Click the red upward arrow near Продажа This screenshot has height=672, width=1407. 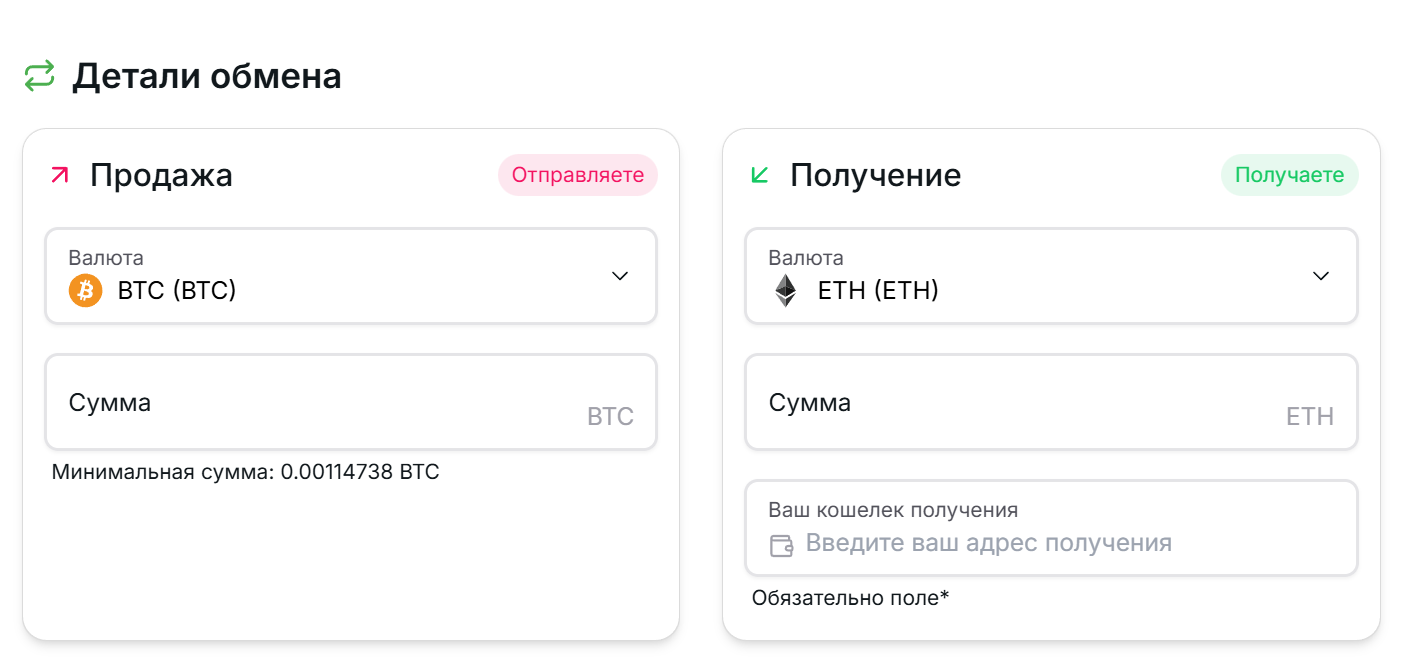(61, 173)
